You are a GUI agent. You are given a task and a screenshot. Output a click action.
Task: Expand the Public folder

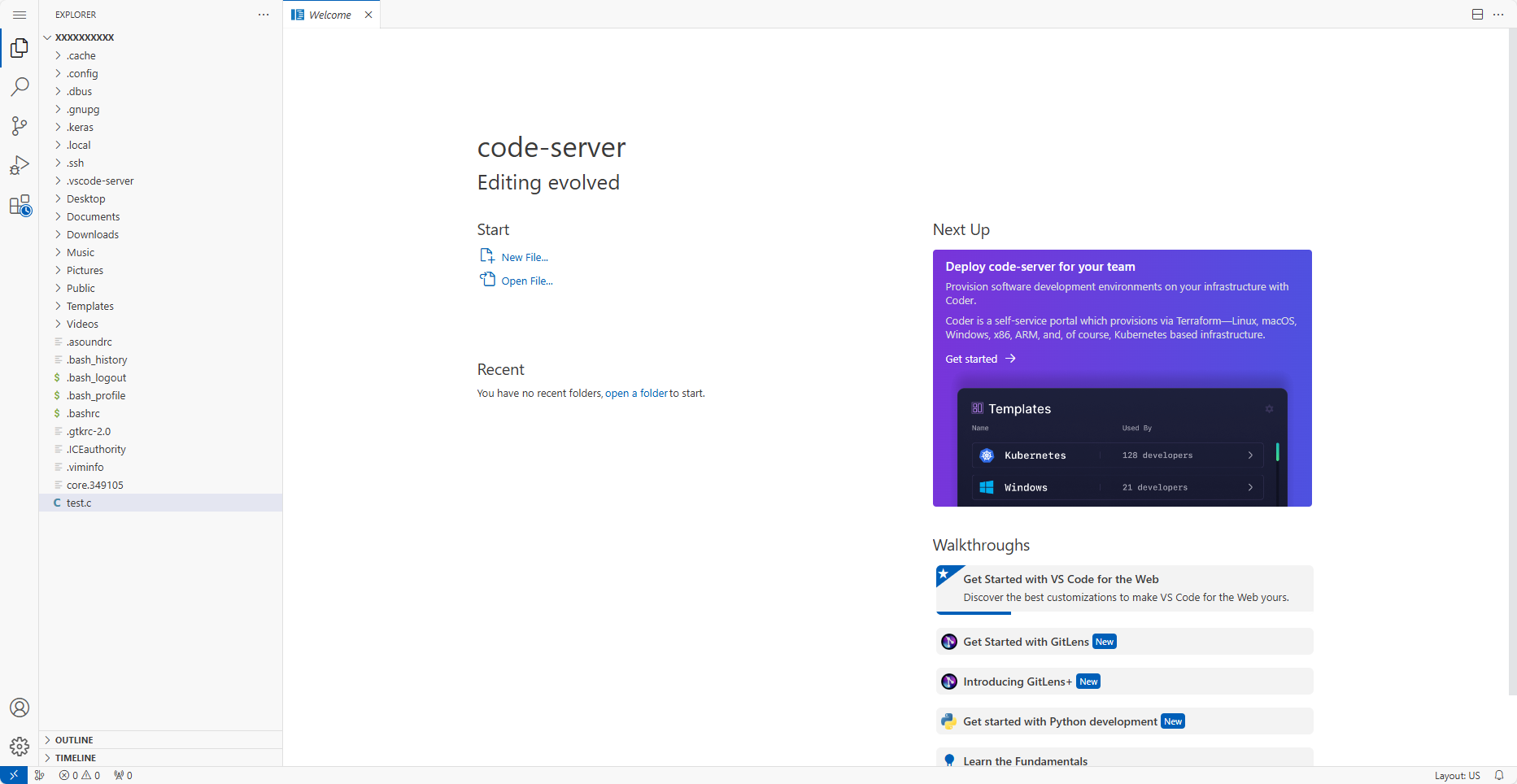[x=160, y=288]
